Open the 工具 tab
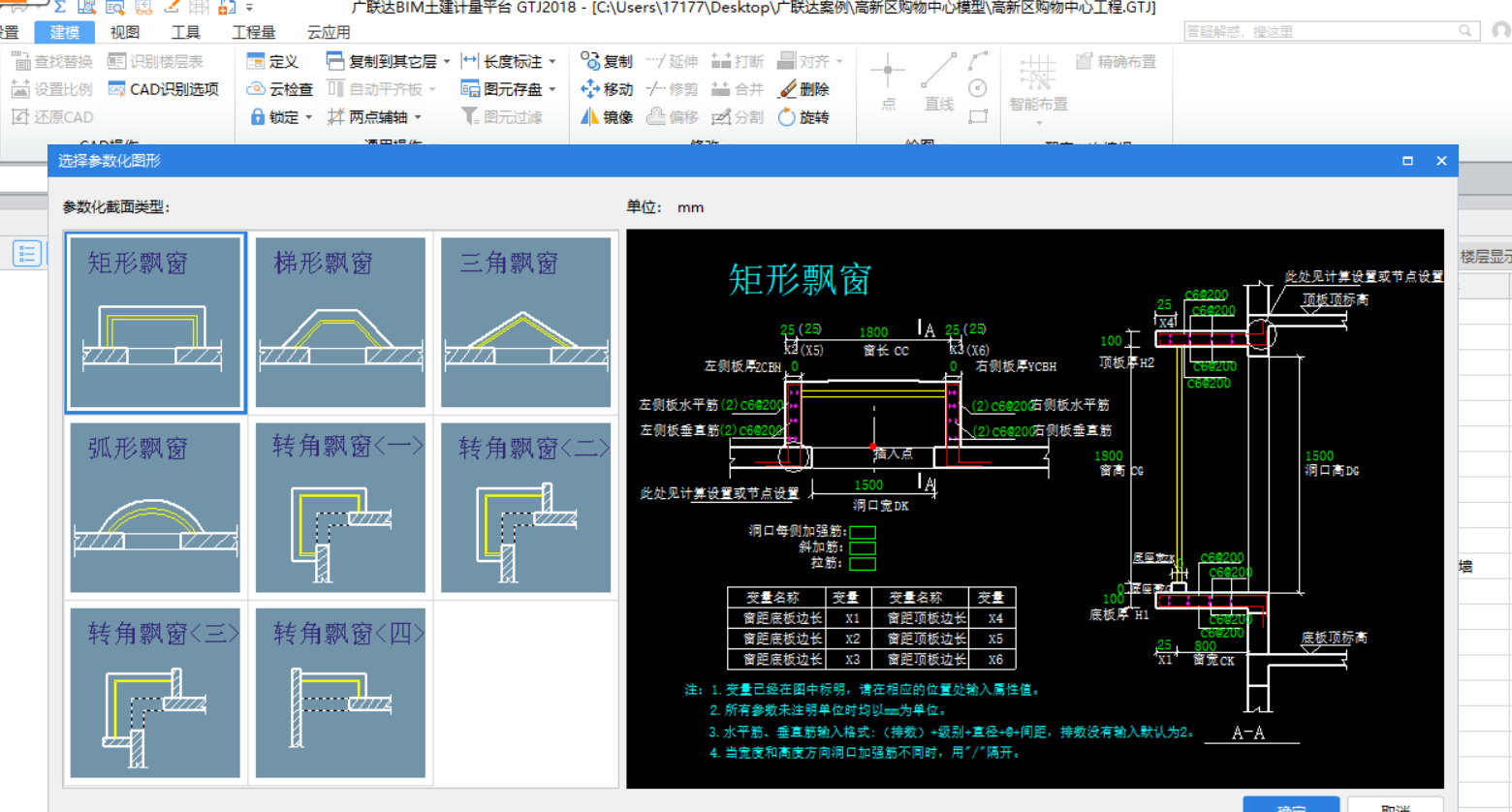The image size is (1512, 812). 185,32
